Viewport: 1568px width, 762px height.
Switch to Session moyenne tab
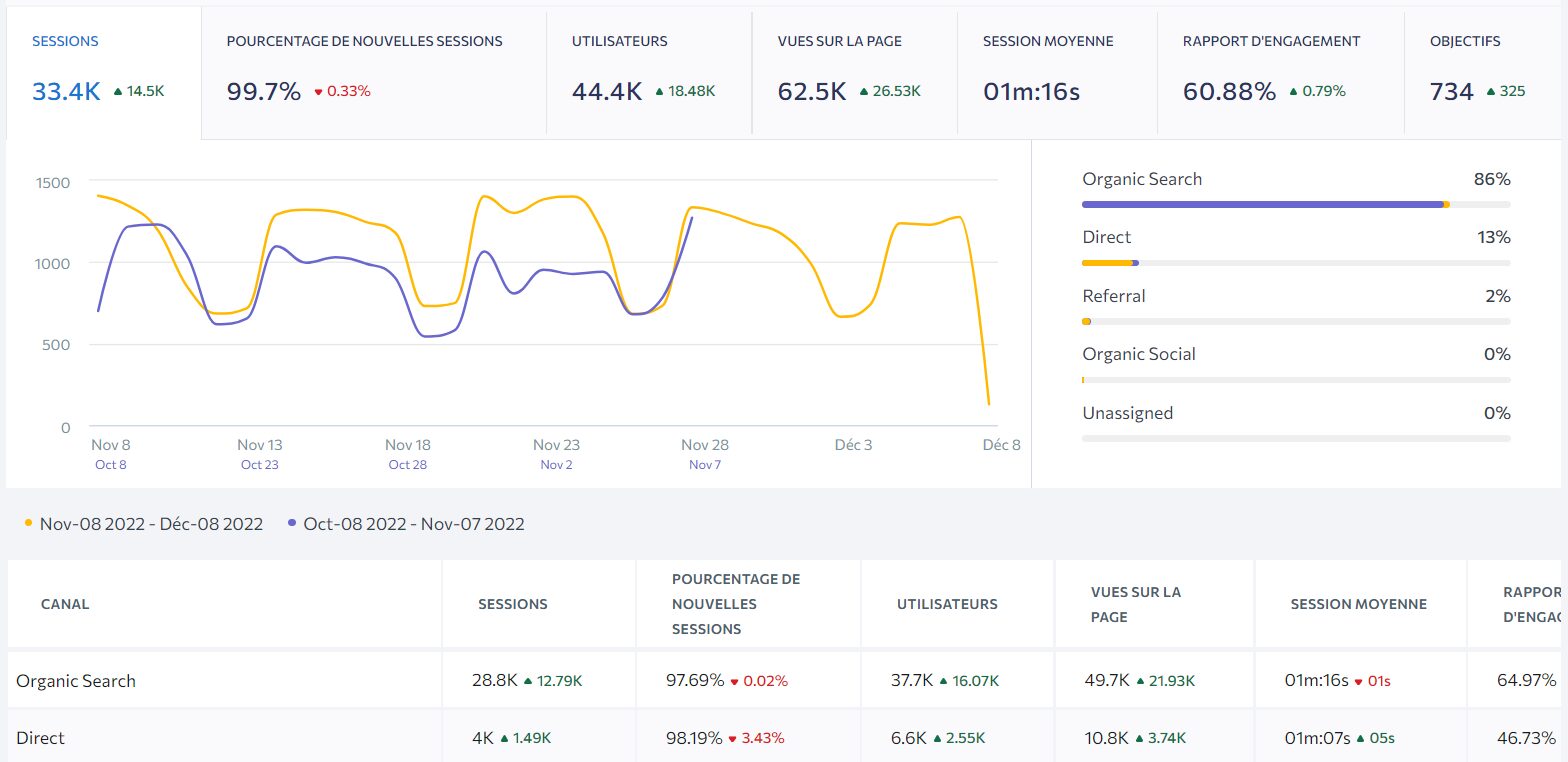(1057, 72)
